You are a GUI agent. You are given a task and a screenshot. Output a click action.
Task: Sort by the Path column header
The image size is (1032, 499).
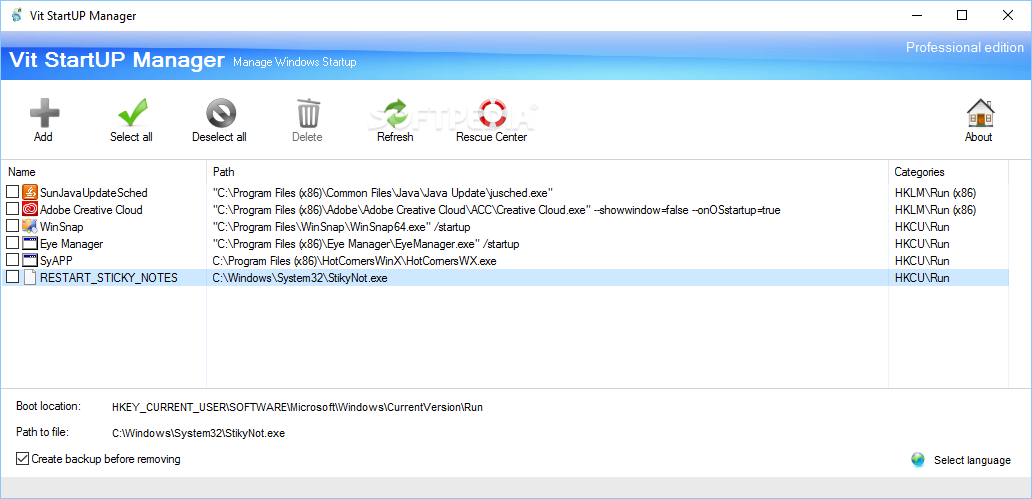(548, 172)
